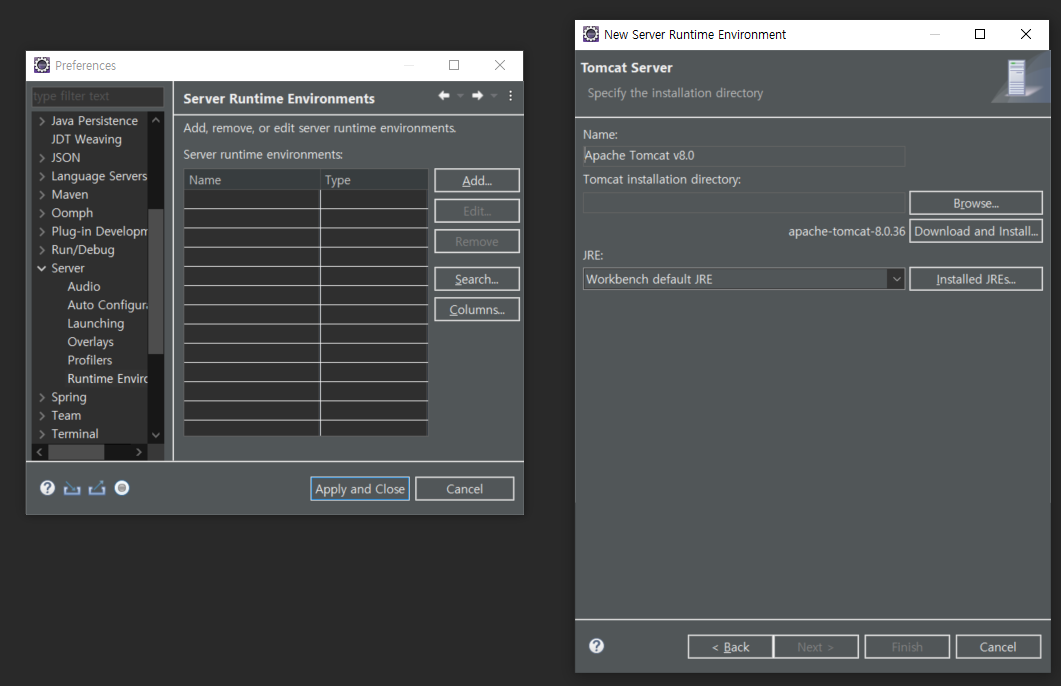Click Apply and Close button
1061x686 pixels.
click(360, 488)
